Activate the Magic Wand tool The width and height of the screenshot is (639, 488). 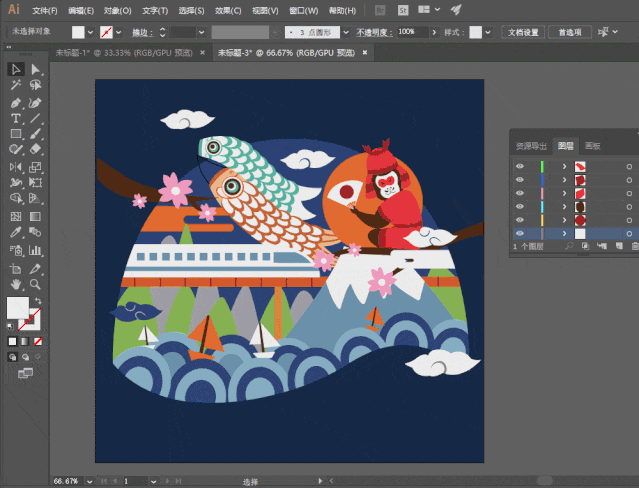16,86
